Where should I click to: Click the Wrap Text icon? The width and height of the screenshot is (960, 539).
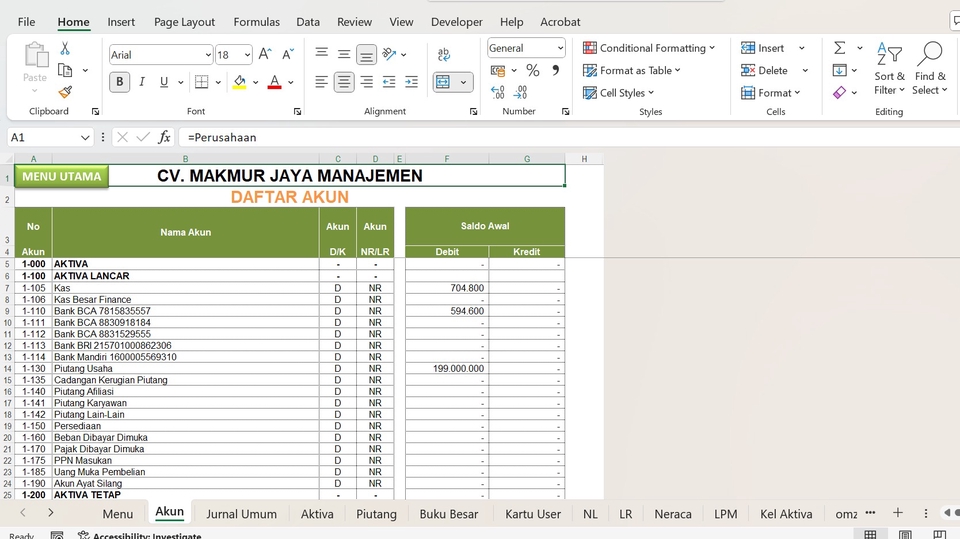pos(445,54)
